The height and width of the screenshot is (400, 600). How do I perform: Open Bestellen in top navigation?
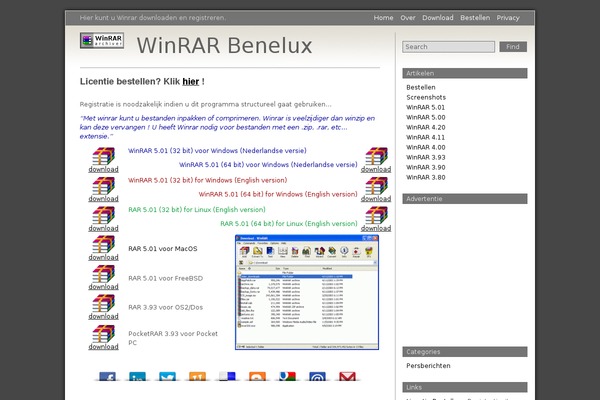tap(475, 18)
